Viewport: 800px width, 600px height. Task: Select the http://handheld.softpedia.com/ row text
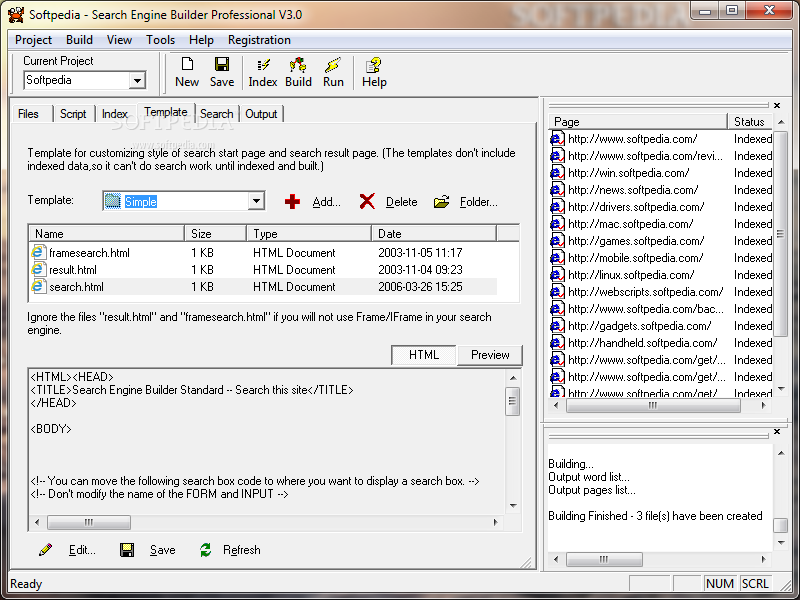pos(642,343)
